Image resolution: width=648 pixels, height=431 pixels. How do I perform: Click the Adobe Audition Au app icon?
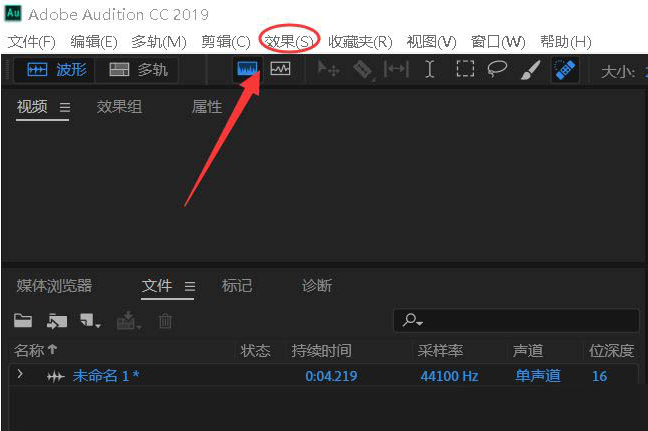[13, 13]
